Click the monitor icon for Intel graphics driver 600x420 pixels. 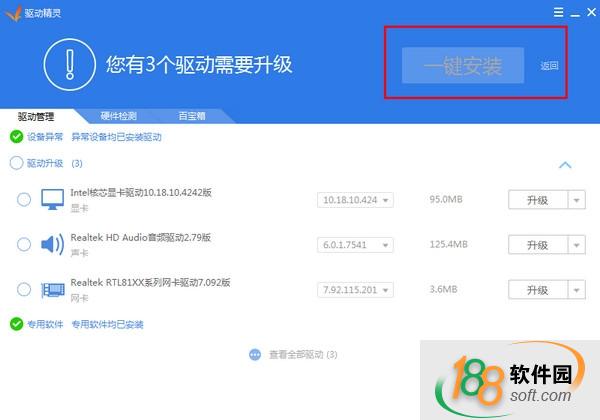point(52,200)
